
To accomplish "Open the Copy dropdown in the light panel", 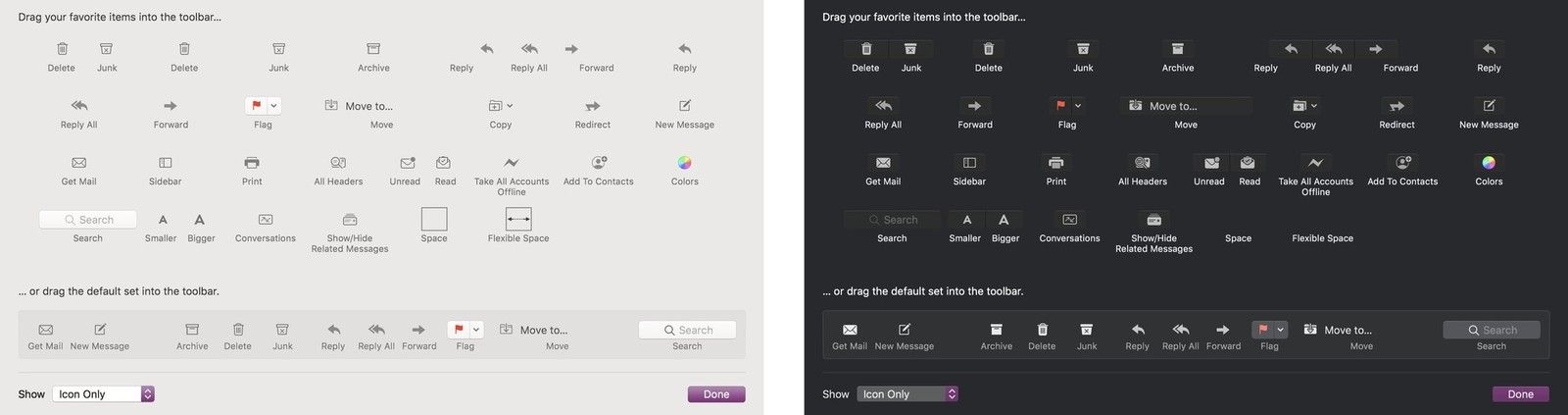I will [500, 106].
